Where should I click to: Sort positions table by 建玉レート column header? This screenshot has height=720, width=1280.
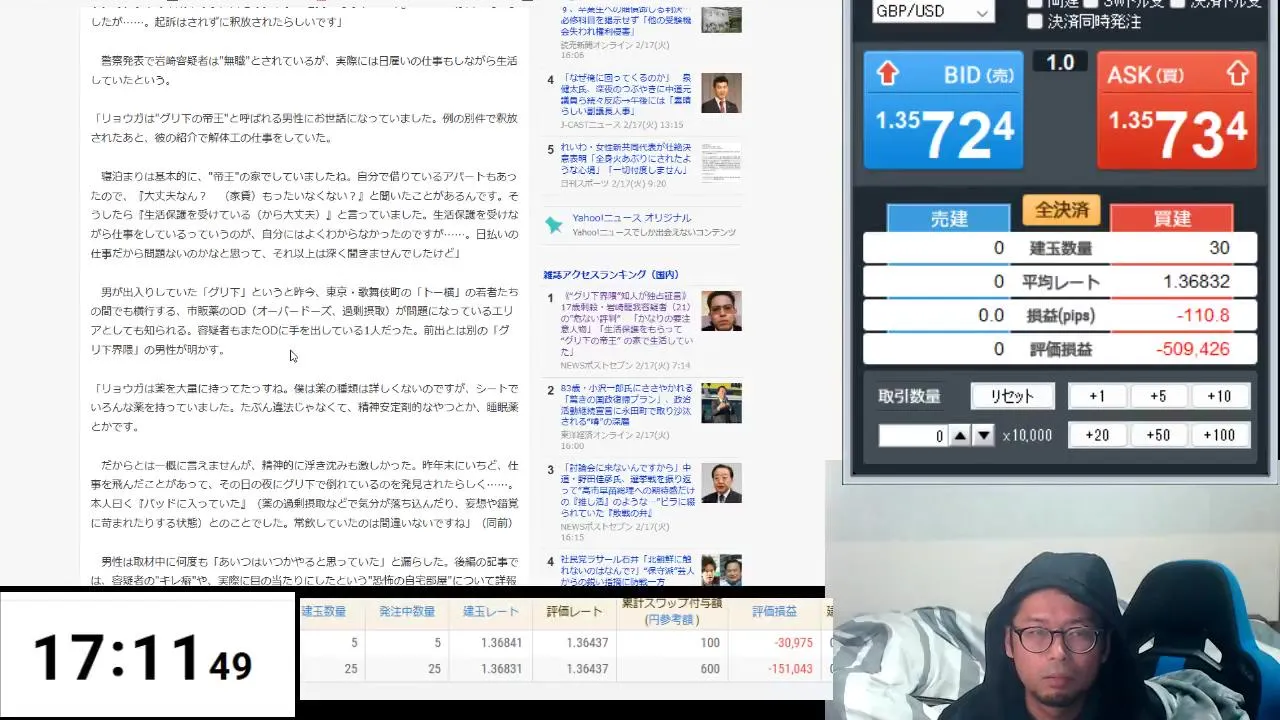point(491,612)
